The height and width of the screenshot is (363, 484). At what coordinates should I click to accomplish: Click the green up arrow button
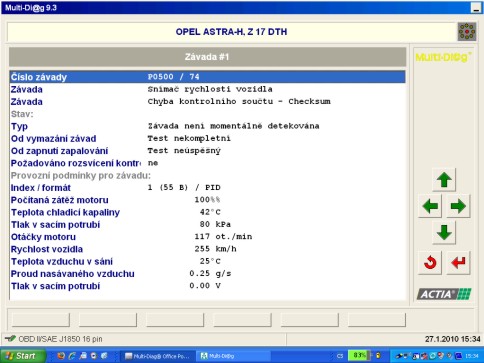coord(444,180)
